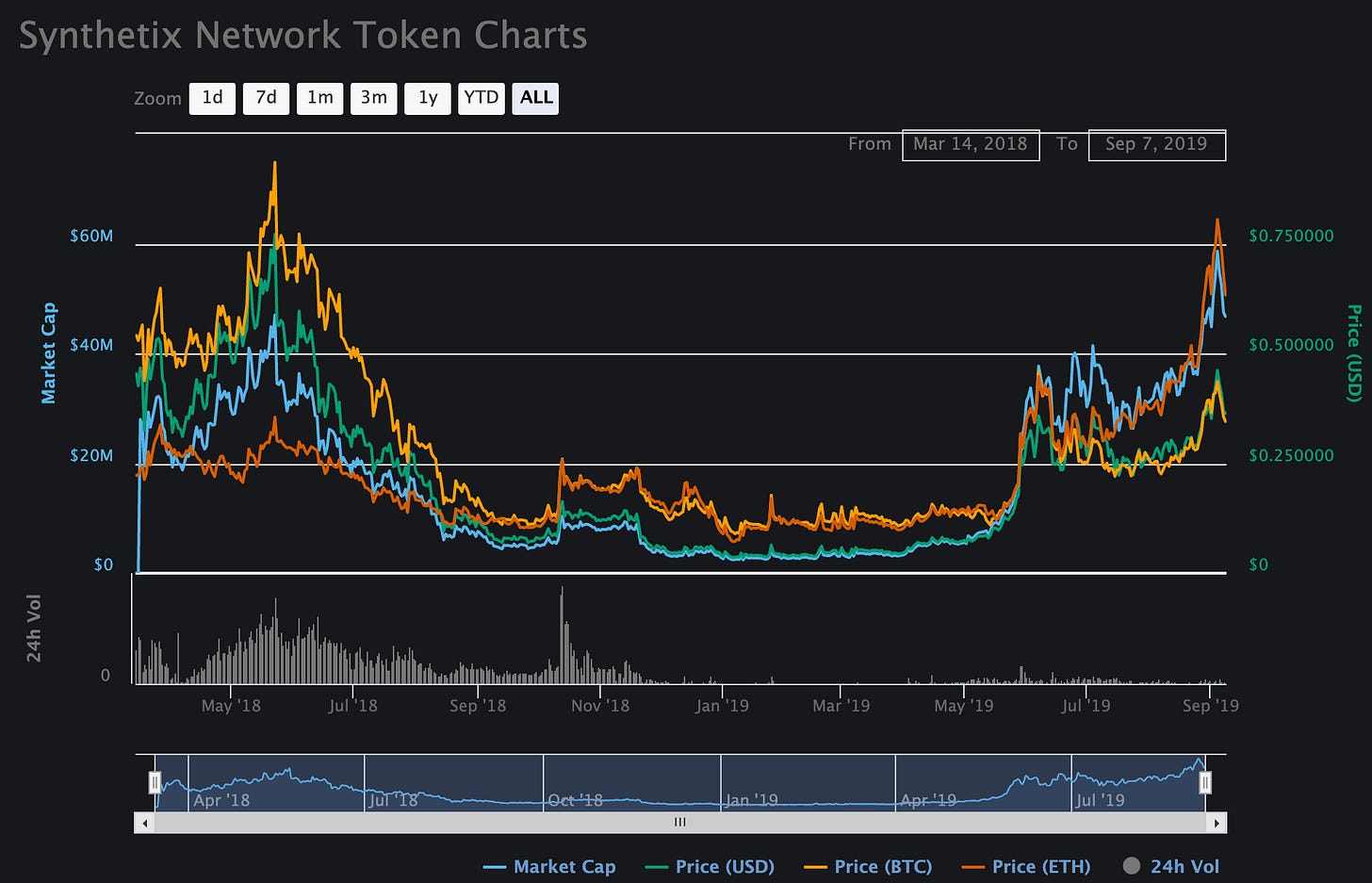This screenshot has height=883, width=1372.
Task: Click the Market Cap vertical axis title
Action: pyautogui.click(x=49, y=353)
